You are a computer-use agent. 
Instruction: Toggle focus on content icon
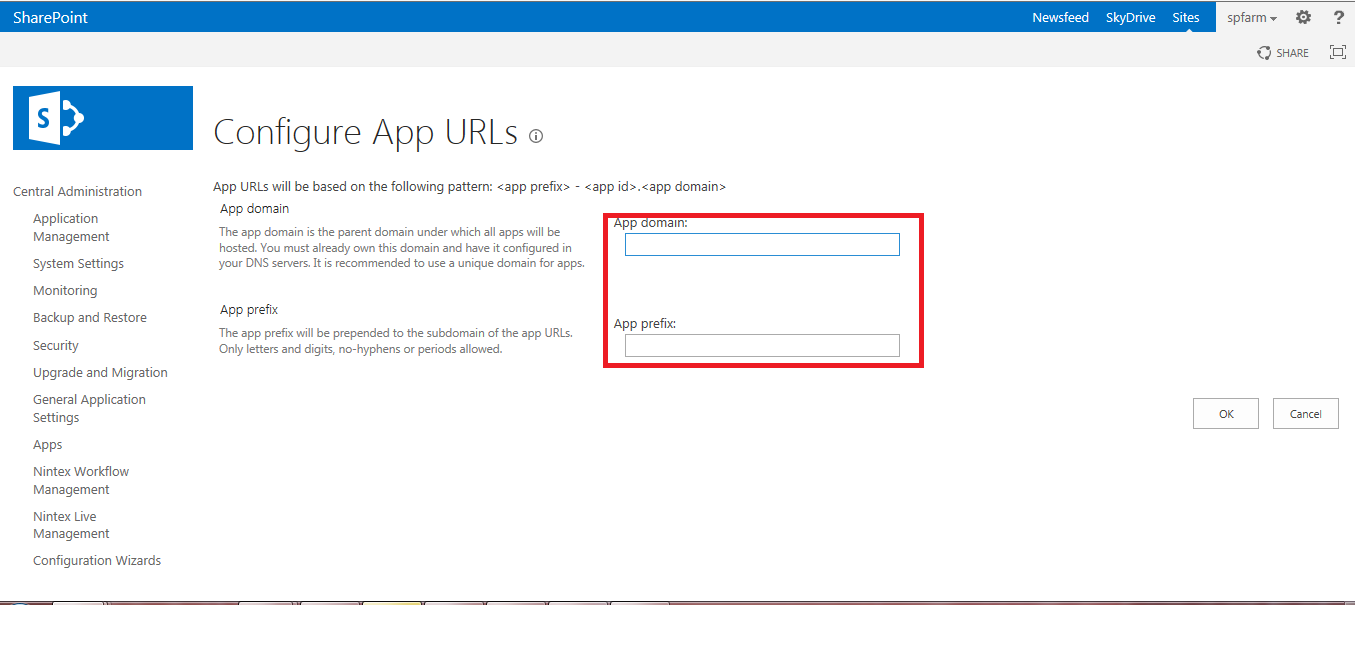[1338, 53]
